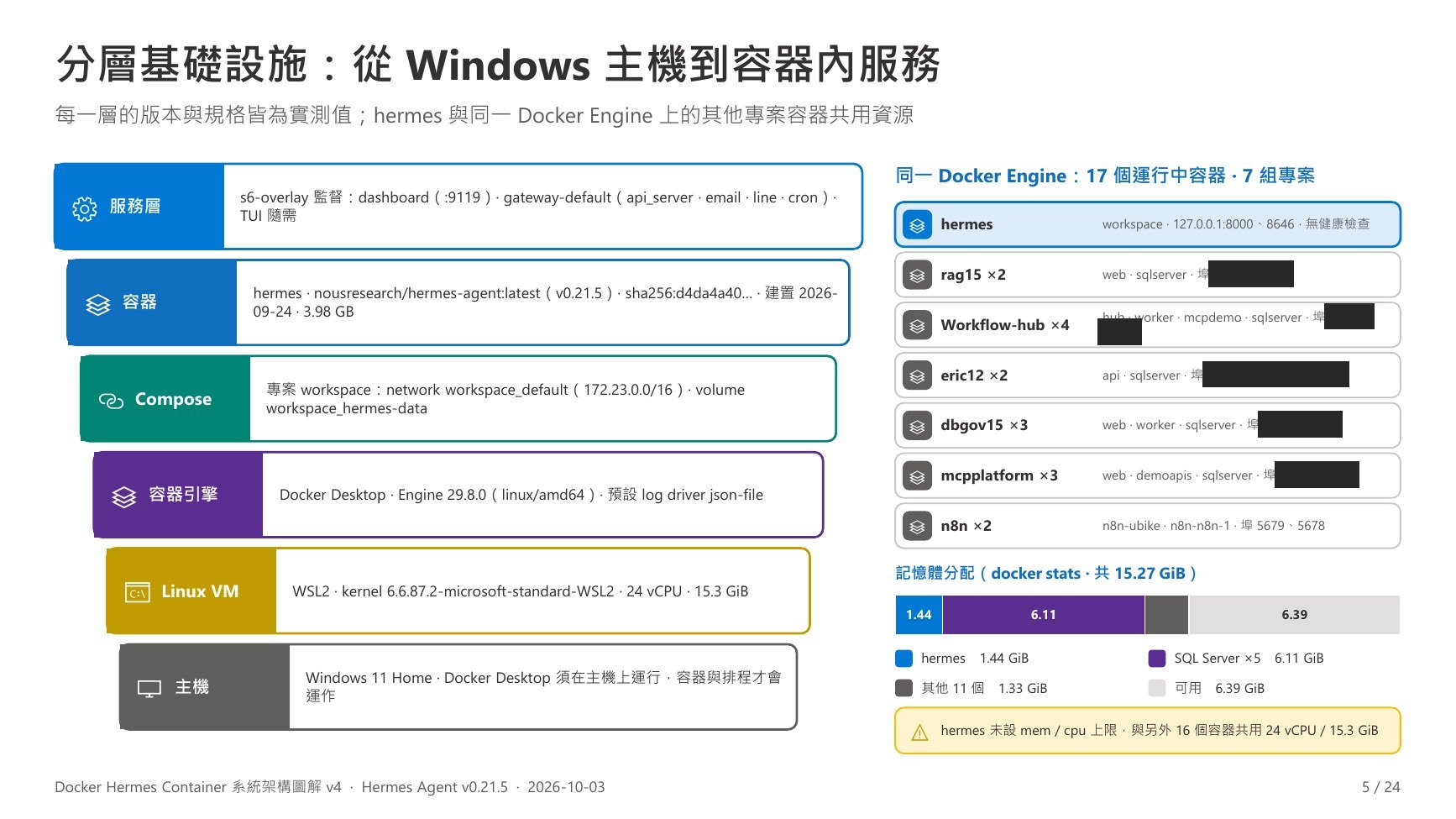This screenshot has width=1456, height=819.
Task: Click the 容器引擎 layer label
Action: [x=183, y=495]
